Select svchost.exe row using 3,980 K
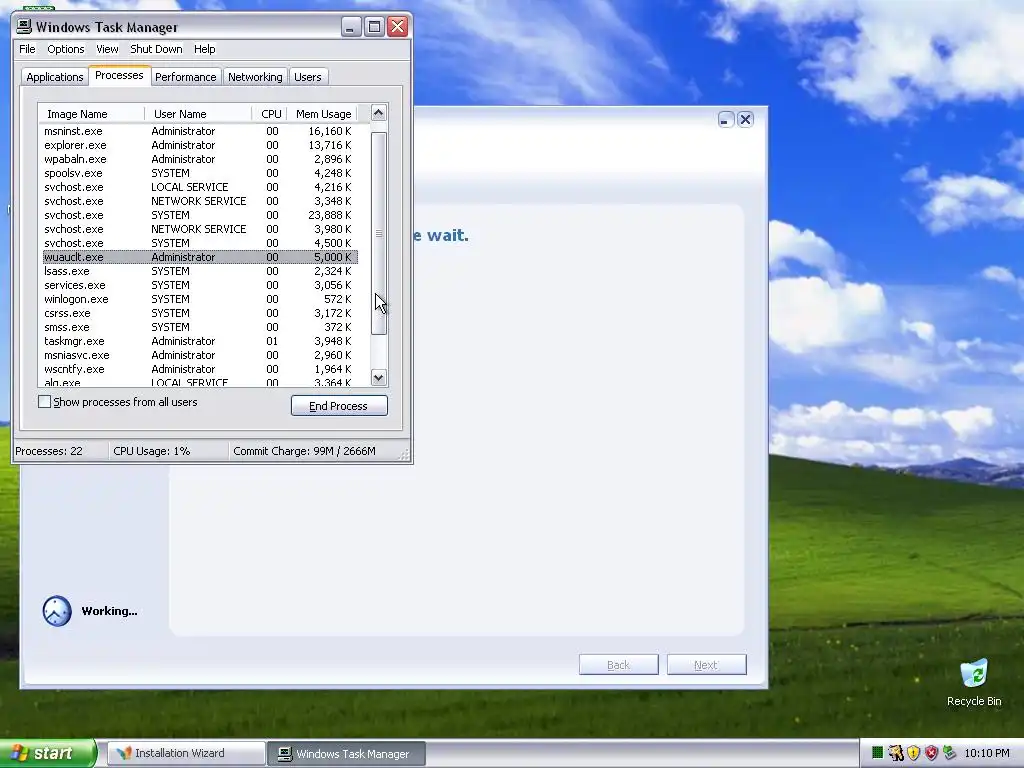 coord(200,229)
